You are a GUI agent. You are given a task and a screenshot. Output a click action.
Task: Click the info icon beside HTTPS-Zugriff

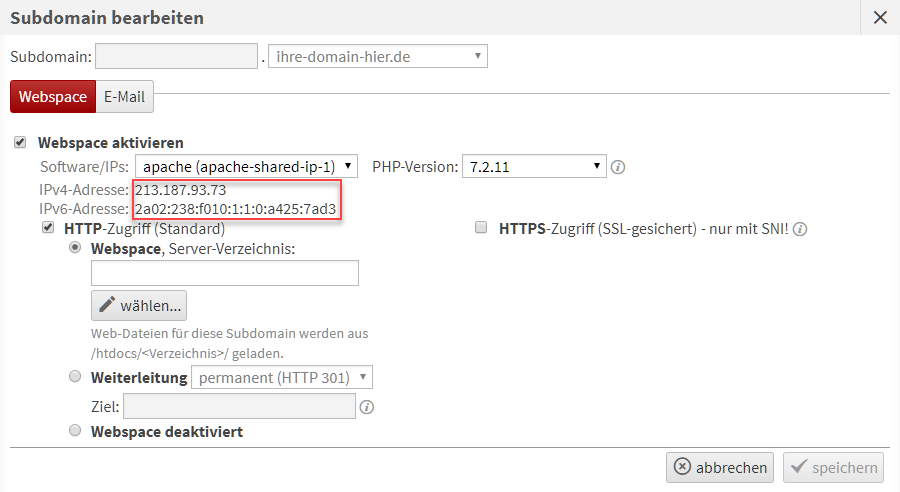800,229
